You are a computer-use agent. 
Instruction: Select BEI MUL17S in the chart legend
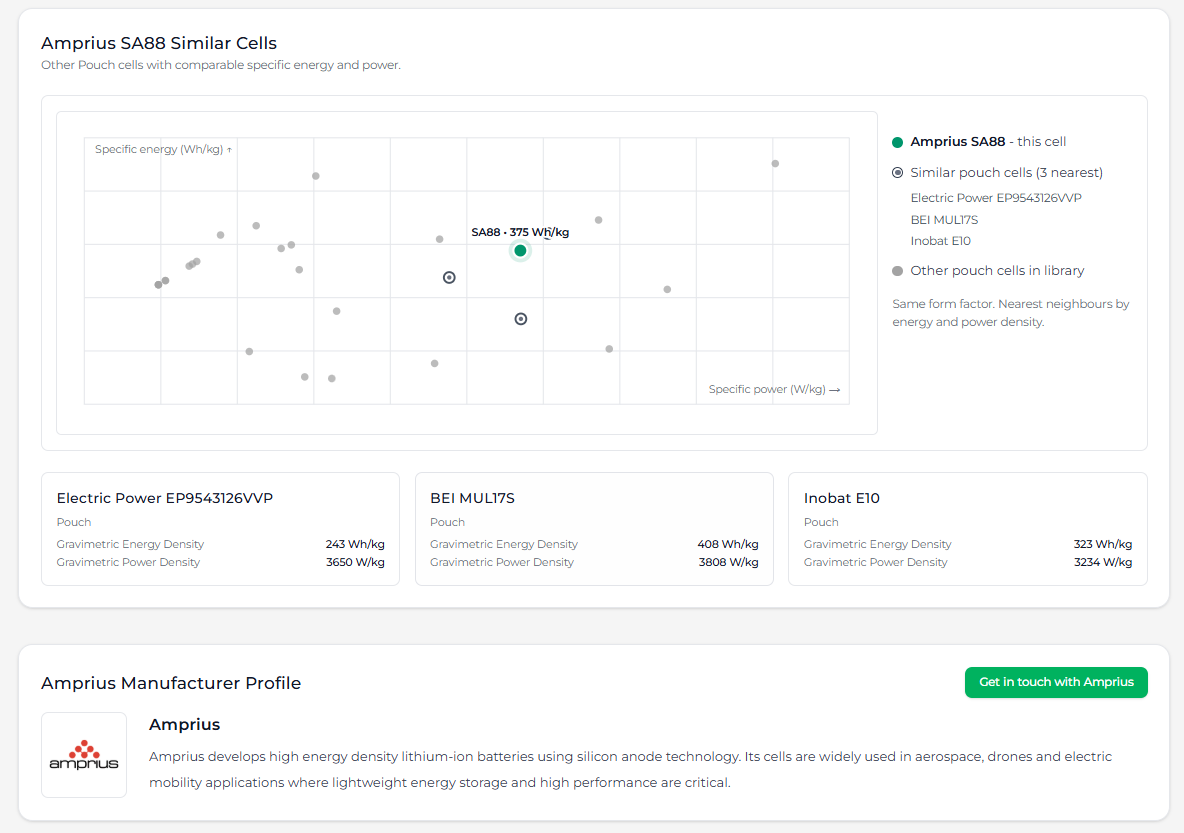944,220
